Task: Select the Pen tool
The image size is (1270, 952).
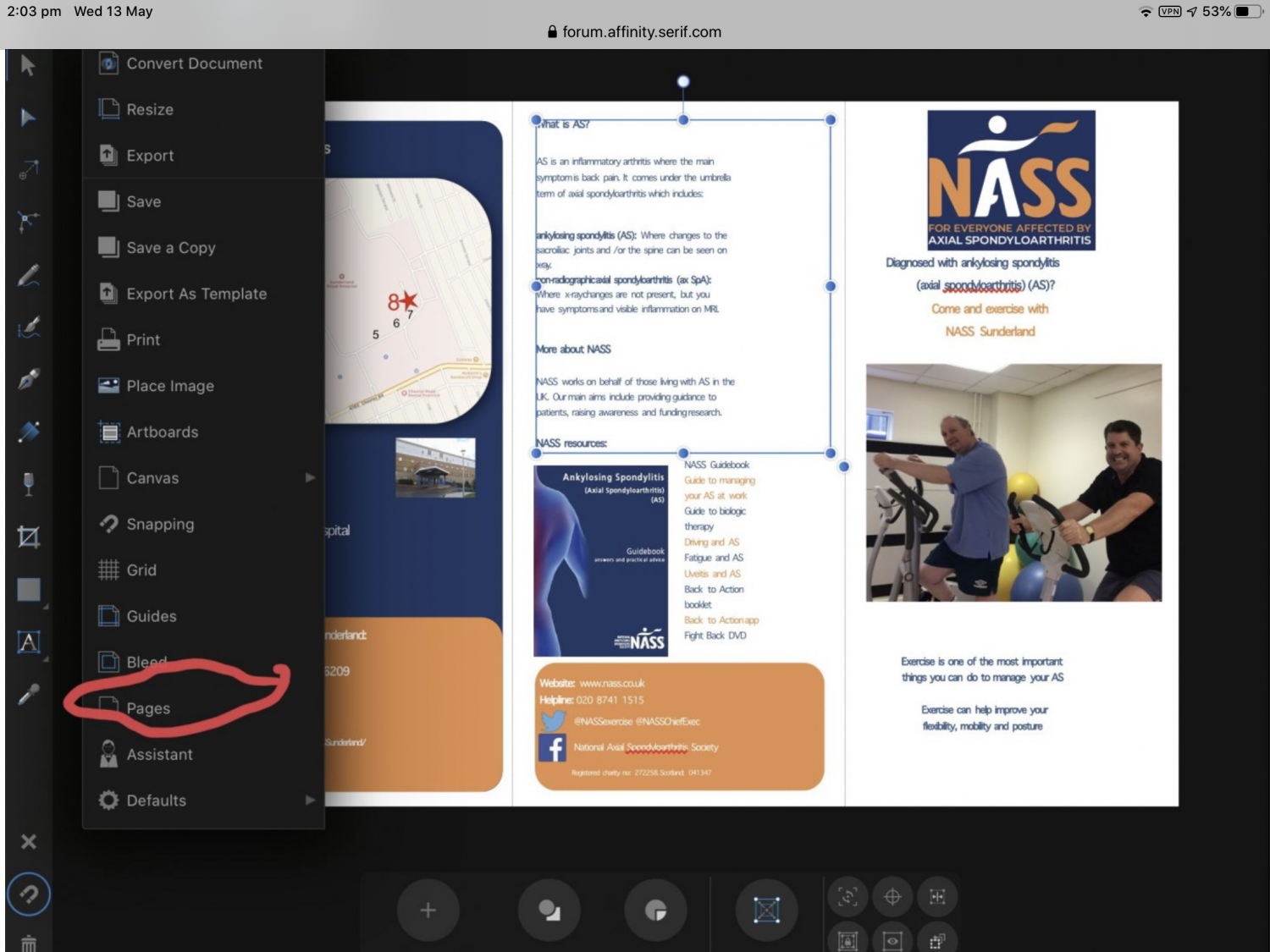Action: tap(28, 380)
